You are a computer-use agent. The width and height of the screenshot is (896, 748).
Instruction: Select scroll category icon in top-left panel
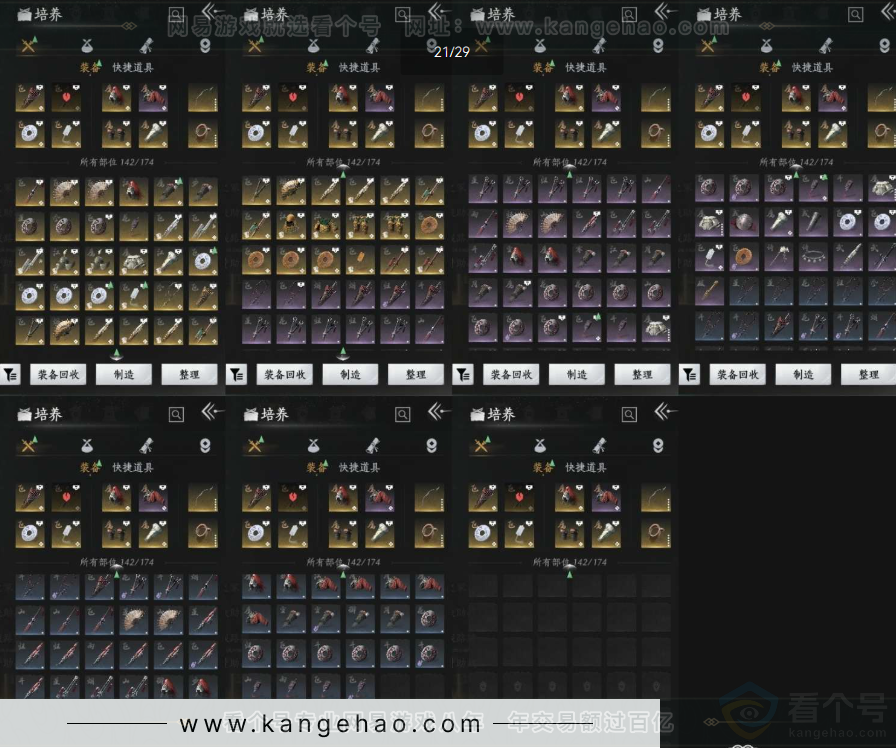pyautogui.click(x=146, y=45)
